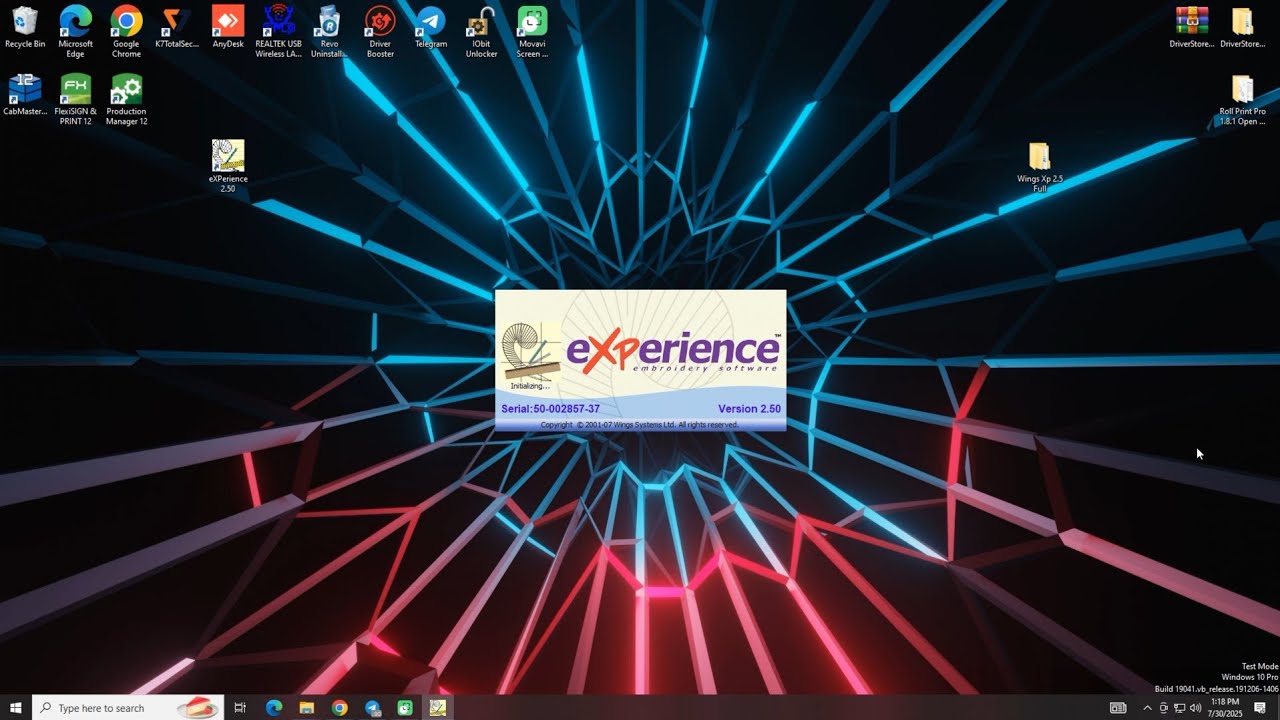Click the eXPerience logo on the splash screen
The height and width of the screenshot is (720, 1280).
tap(674, 350)
